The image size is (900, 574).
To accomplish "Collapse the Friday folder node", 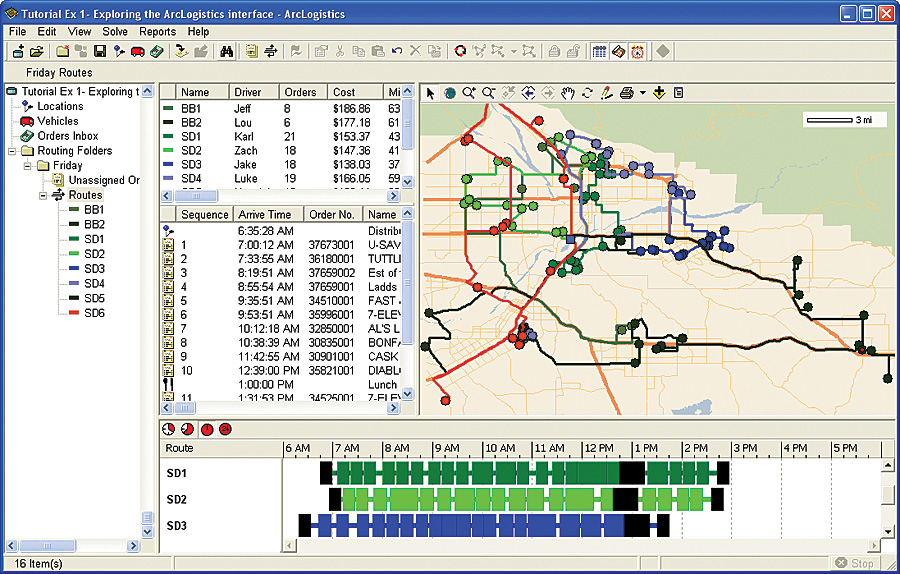I will click(27, 166).
